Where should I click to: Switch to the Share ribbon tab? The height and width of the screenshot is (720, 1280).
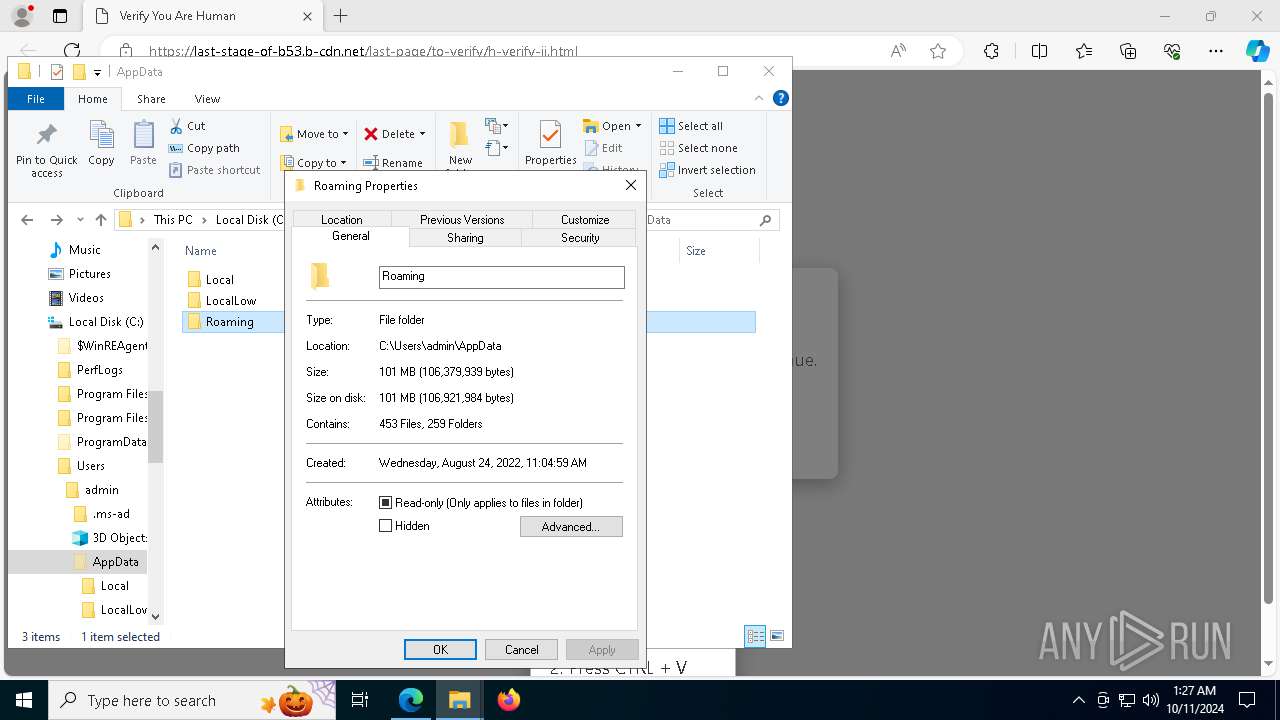pos(151,99)
